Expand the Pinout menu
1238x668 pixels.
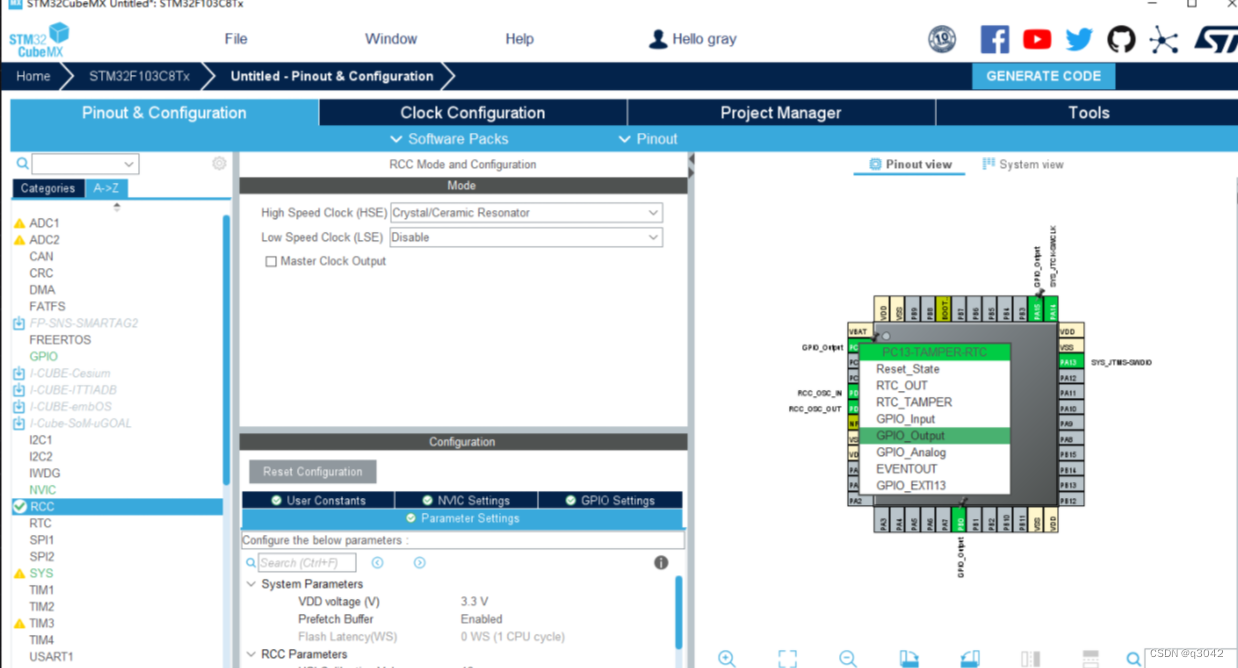coord(648,139)
